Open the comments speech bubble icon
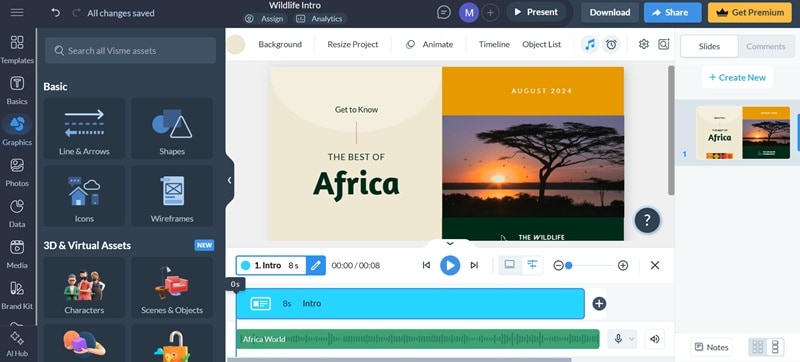The height and width of the screenshot is (362, 800). pos(444,12)
